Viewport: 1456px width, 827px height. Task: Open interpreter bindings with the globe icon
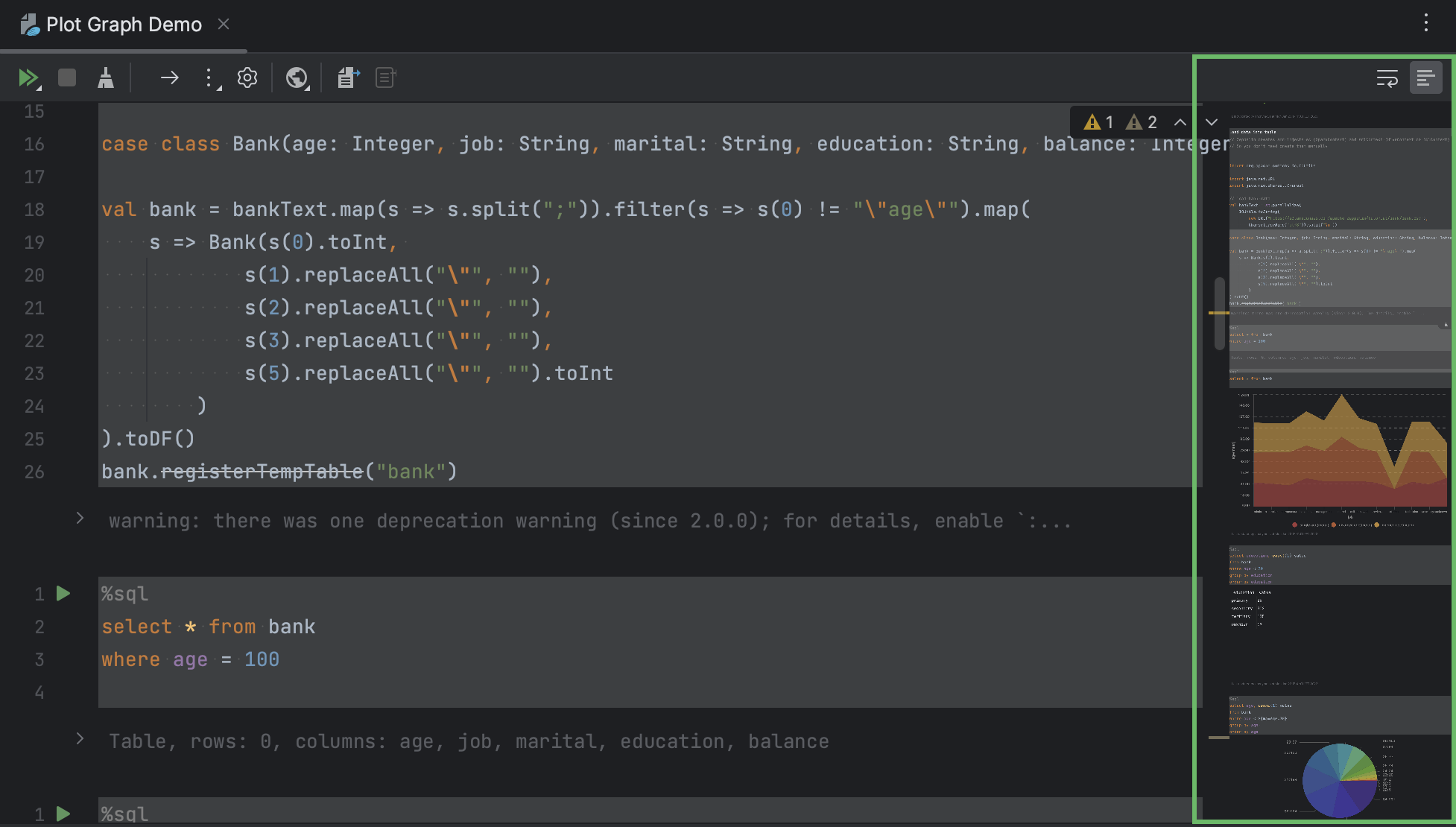(297, 77)
